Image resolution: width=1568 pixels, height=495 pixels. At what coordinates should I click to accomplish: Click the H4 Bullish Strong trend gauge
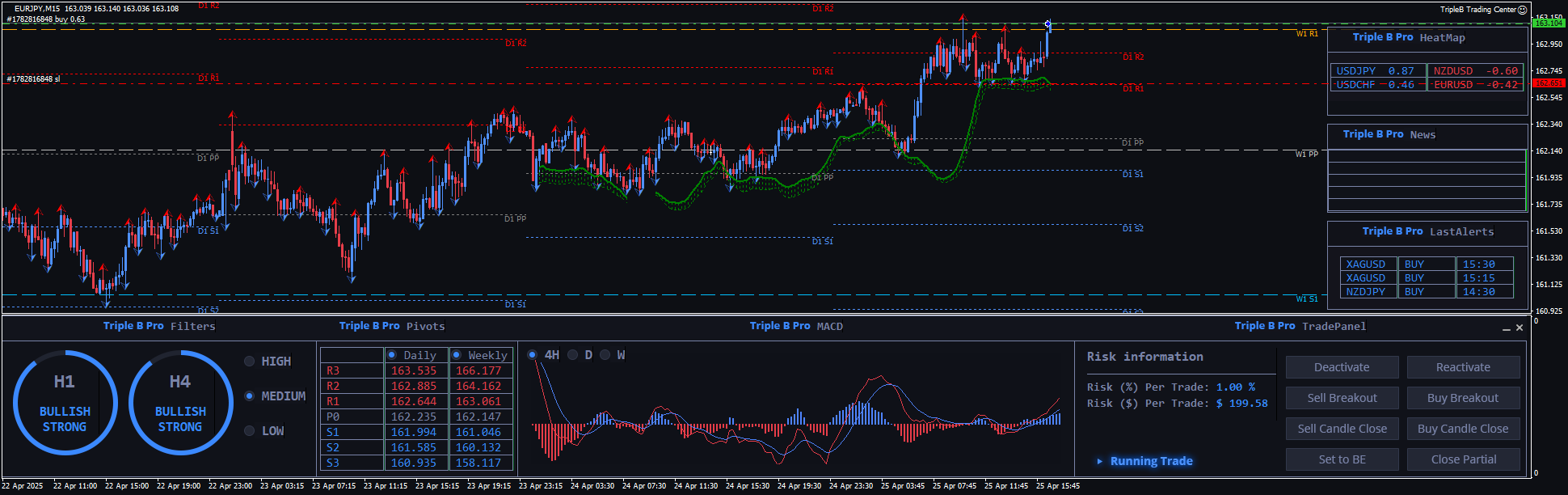[180, 403]
